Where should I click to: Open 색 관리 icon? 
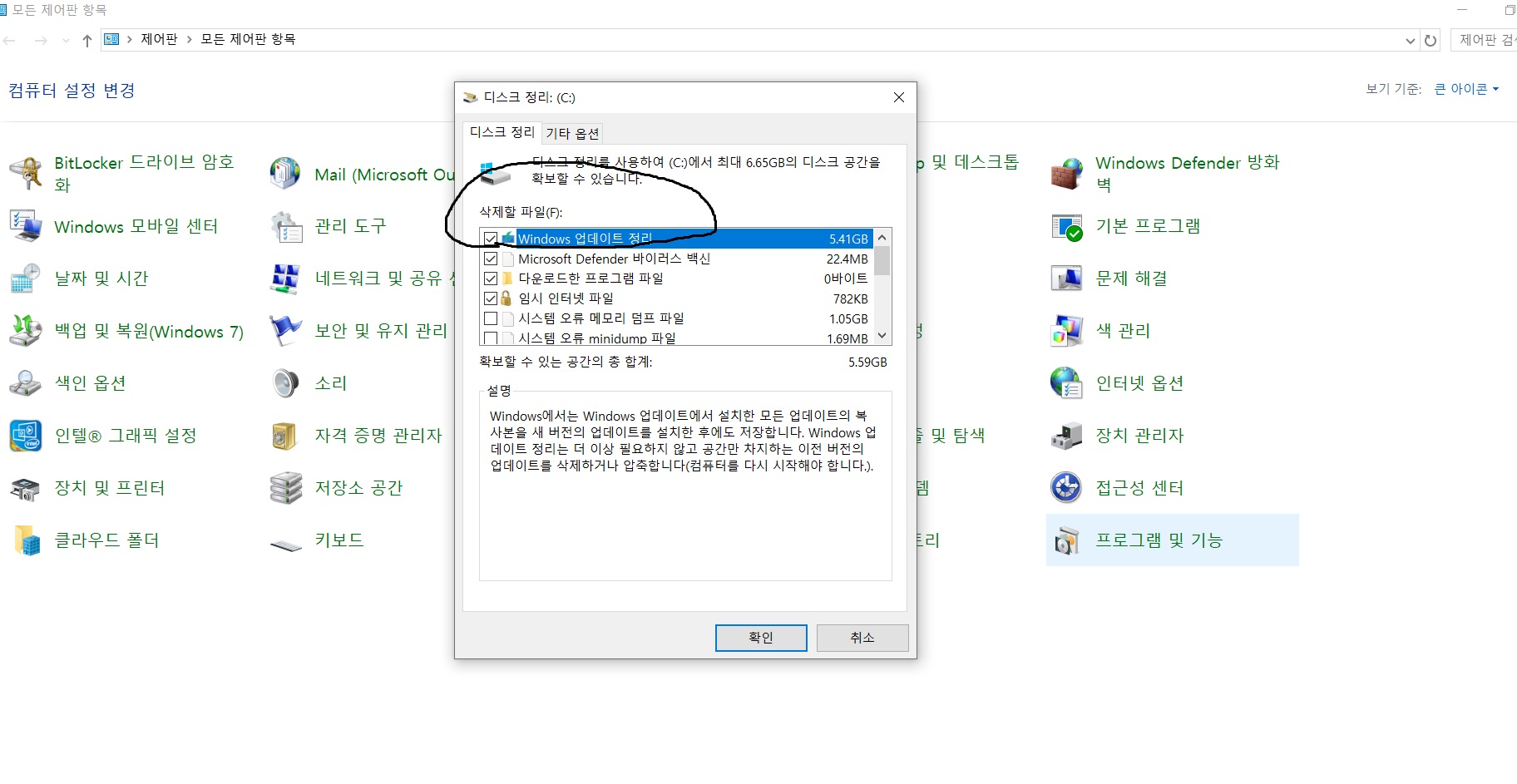click(1067, 331)
